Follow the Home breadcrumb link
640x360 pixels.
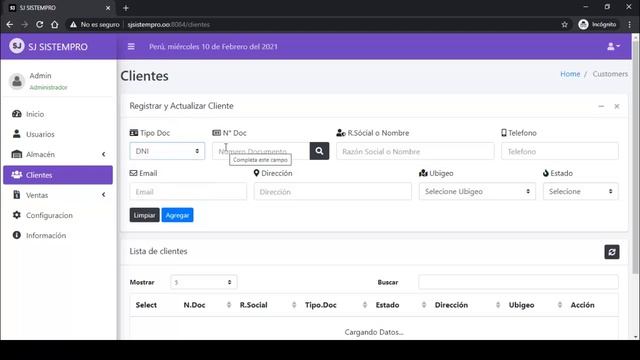pyautogui.click(x=570, y=74)
